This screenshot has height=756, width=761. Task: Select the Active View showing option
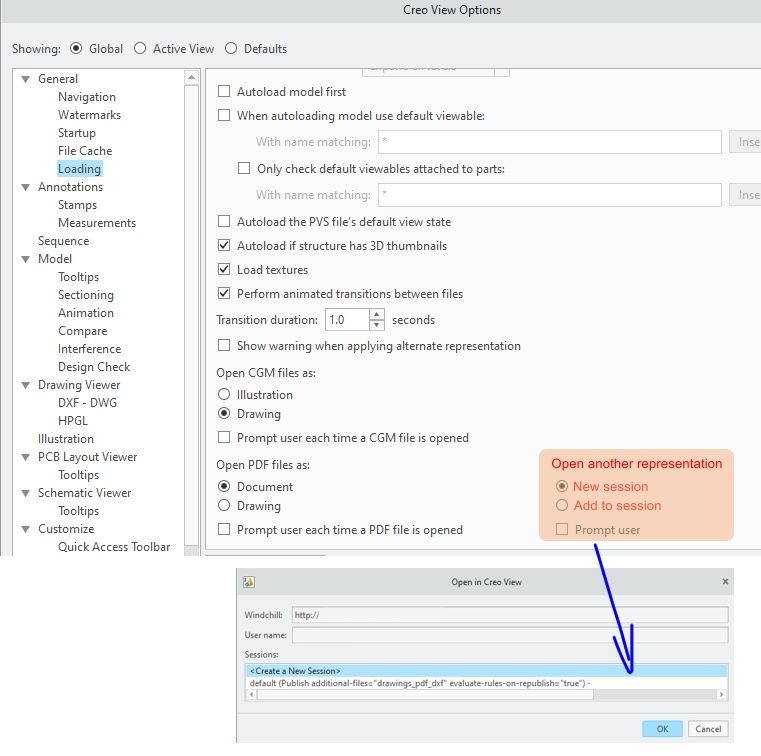(140, 49)
